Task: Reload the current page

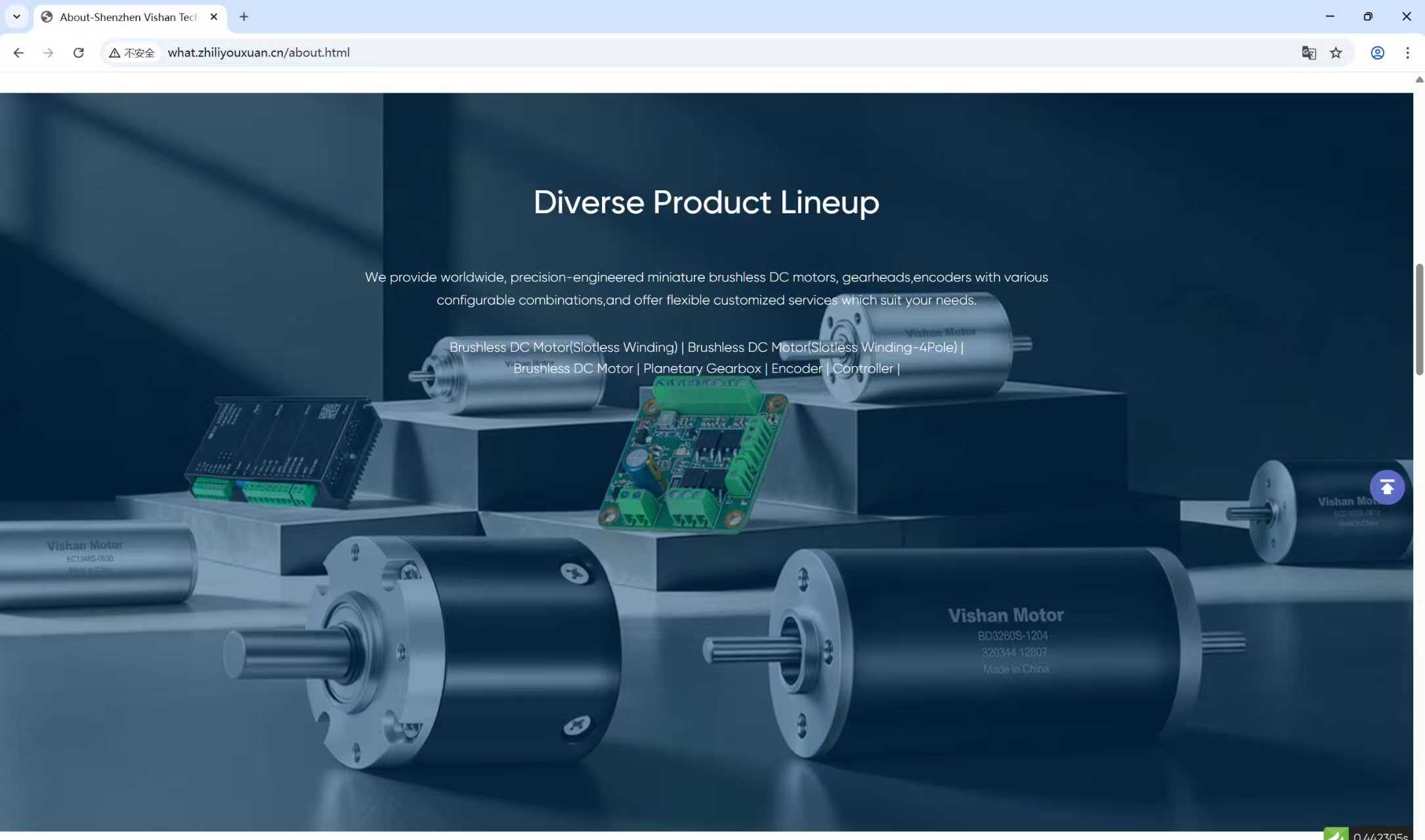Action: pos(78,52)
